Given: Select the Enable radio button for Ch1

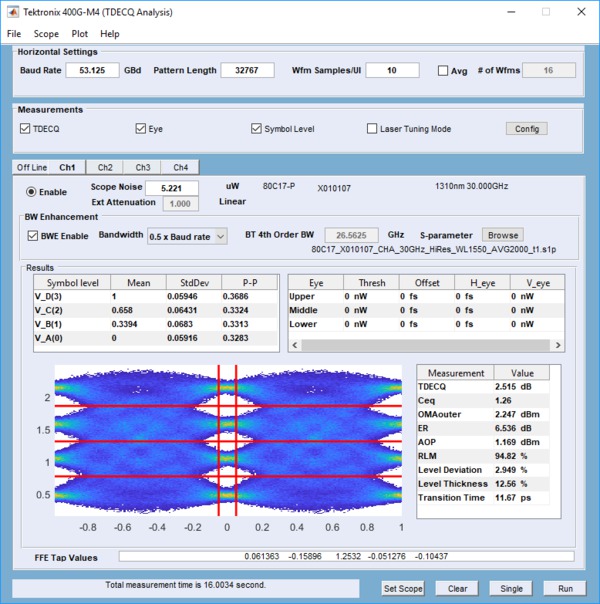Looking at the screenshot, I should coord(31,192).
